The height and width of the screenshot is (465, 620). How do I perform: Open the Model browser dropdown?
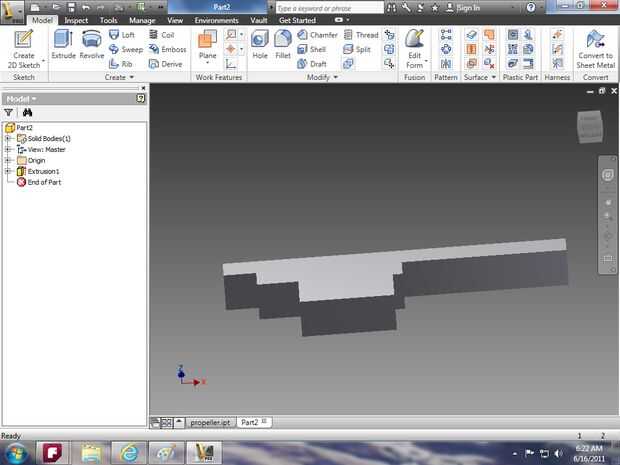point(21,99)
